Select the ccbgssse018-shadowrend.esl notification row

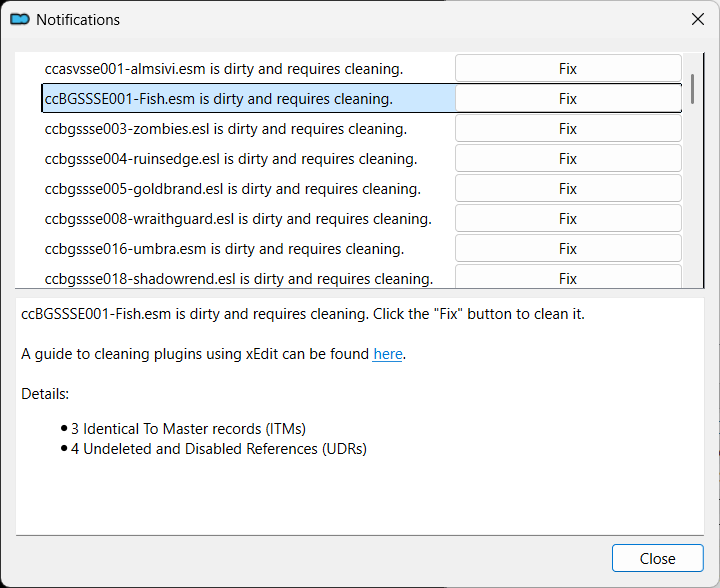click(248, 277)
